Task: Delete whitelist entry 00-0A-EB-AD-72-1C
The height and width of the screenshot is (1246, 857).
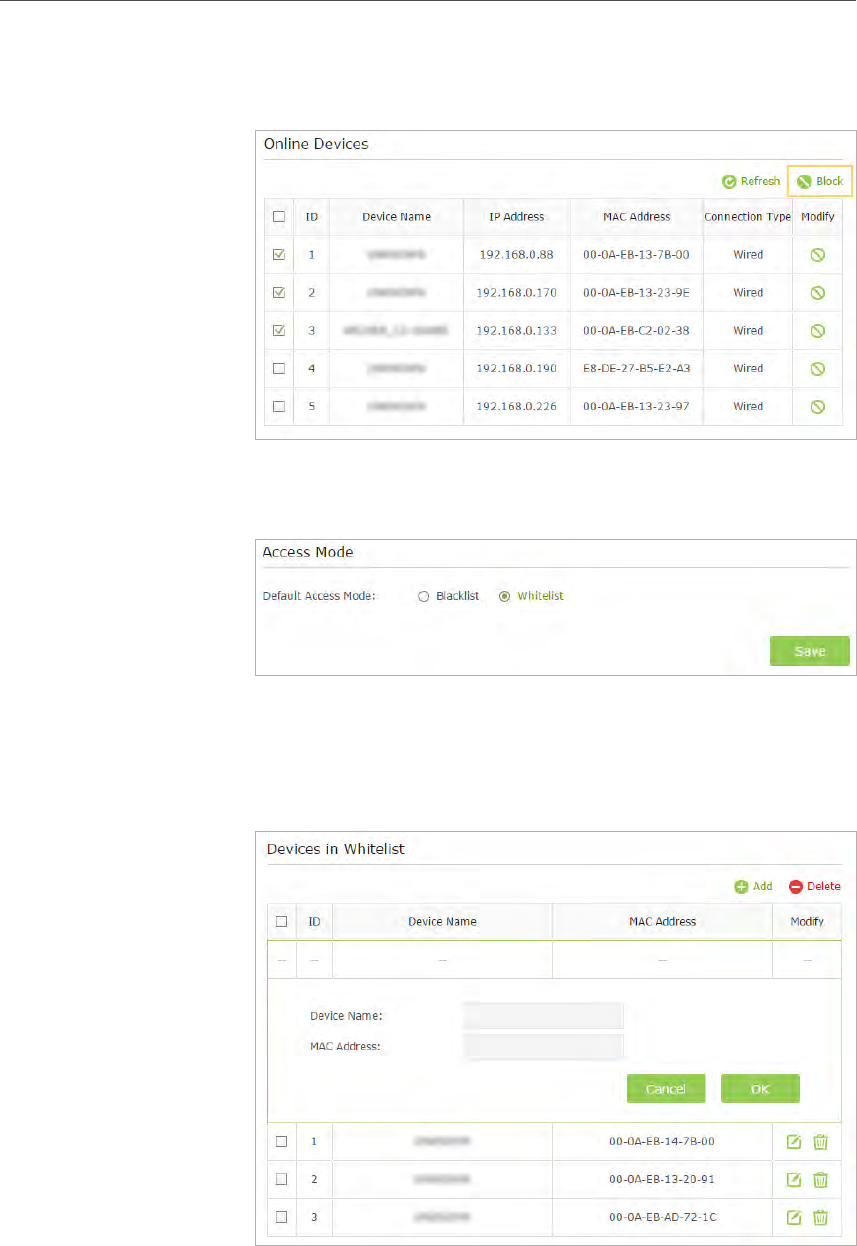Action: pos(820,1217)
